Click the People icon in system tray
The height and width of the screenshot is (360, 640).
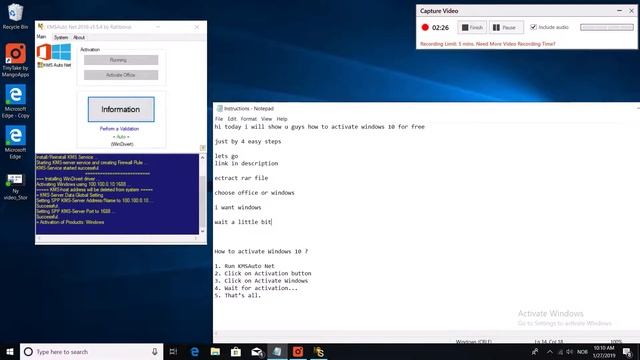[x=535, y=351]
